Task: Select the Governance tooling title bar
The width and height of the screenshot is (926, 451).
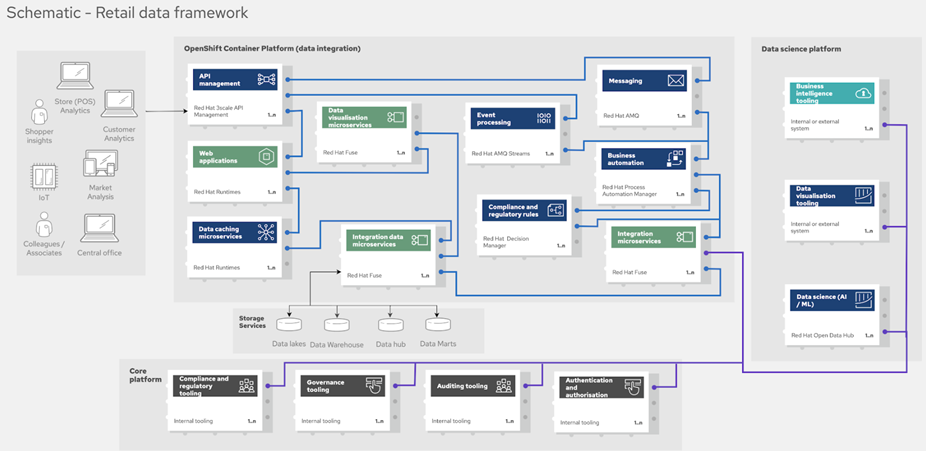Action: click(x=342, y=386)
